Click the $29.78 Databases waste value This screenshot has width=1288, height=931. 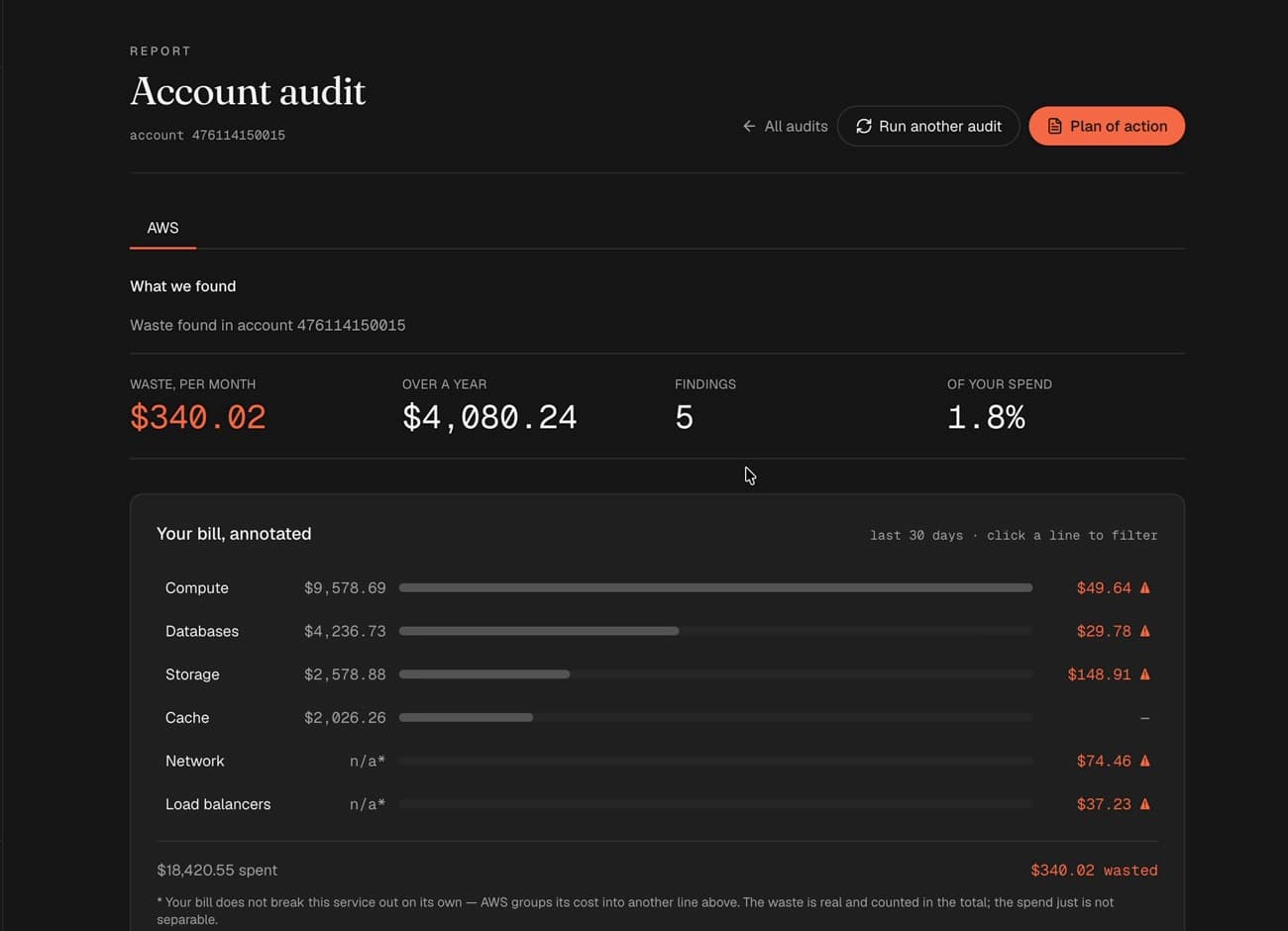coord(1104,631)
